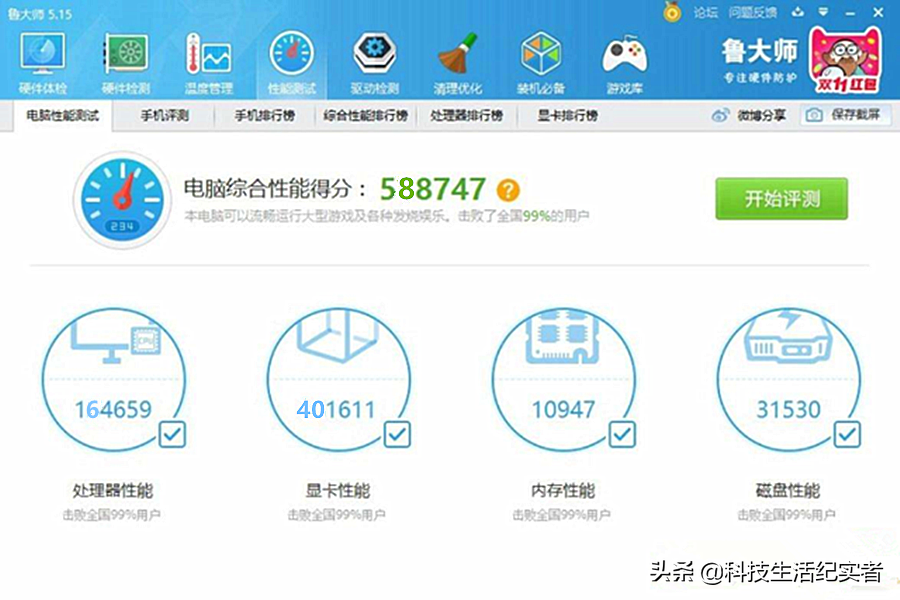Open the 装机必备 essential software icon
The image size is (900, 600).
pyautogui.click(x=541, y=60)
